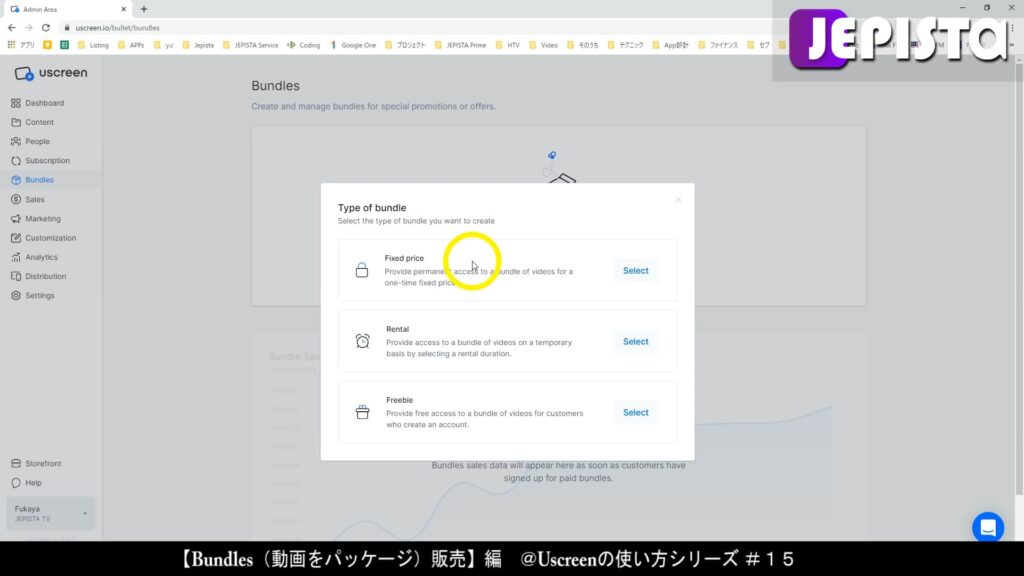
Task: Click the Distribution icon in sidebar
Action: point(16,276)
